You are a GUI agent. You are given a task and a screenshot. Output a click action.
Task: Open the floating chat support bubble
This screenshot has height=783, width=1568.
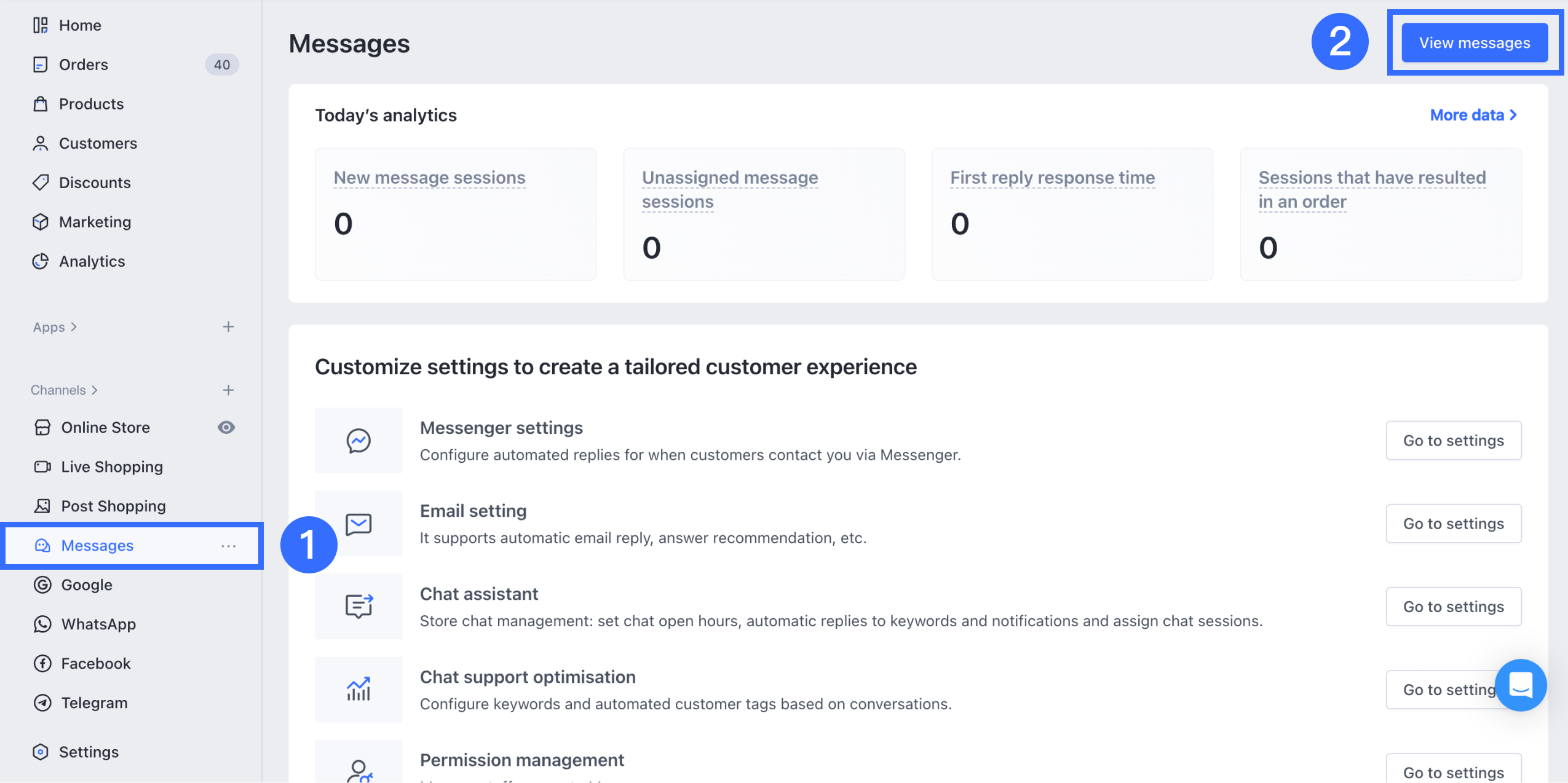click(1520, 685)
